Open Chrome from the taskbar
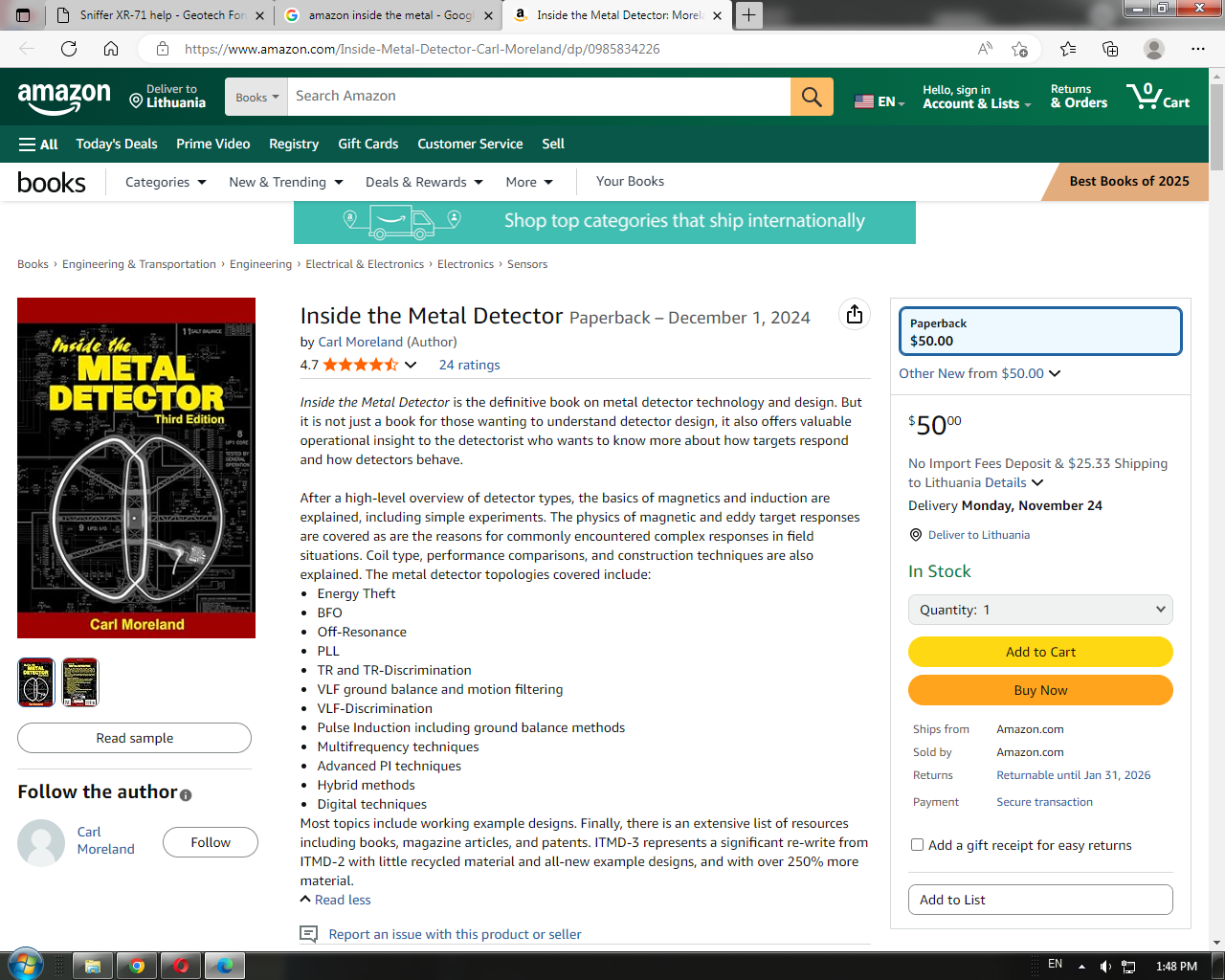Image resolution: width=1225 pixels, height=980 pixels. [137, 966]
